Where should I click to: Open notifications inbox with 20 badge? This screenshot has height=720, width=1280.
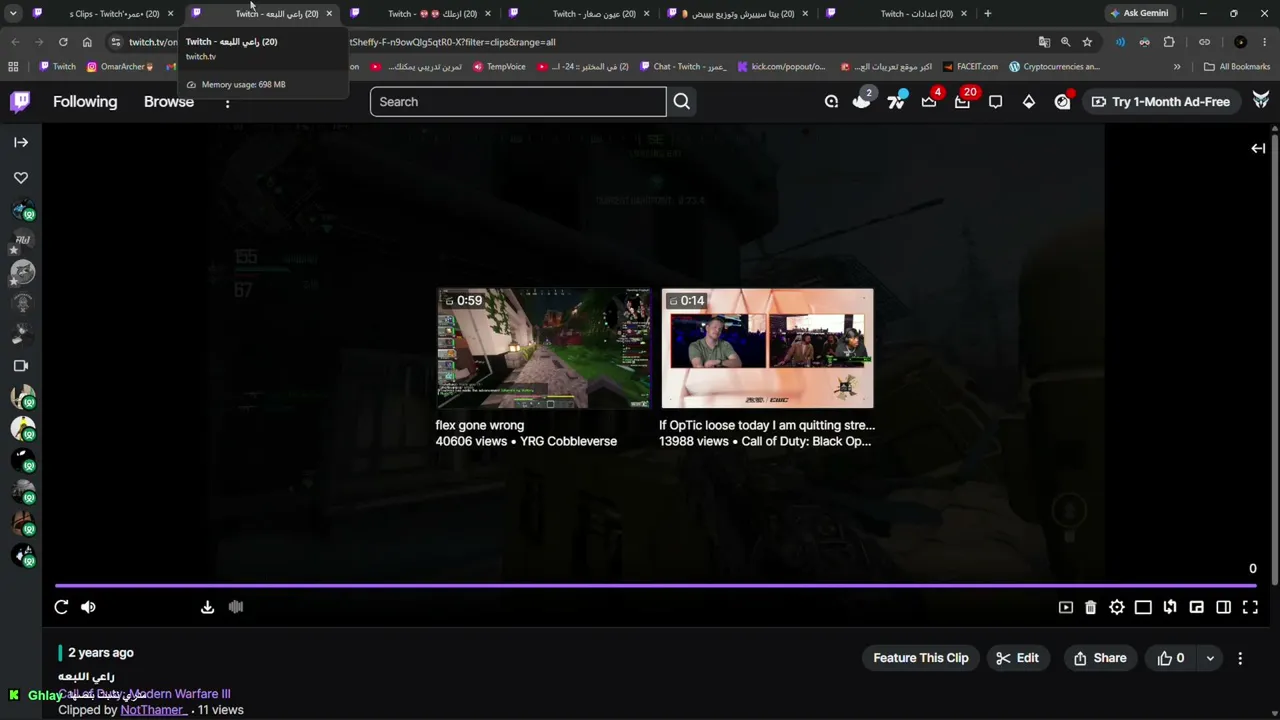(963, 101)
